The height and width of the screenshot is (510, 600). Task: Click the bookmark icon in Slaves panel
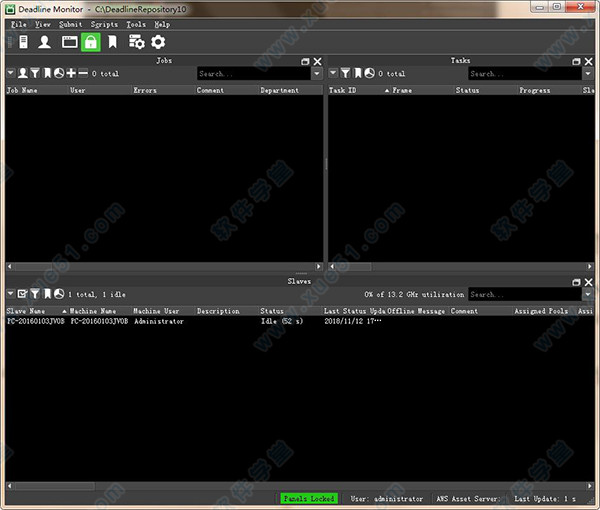tap(47, 294)
